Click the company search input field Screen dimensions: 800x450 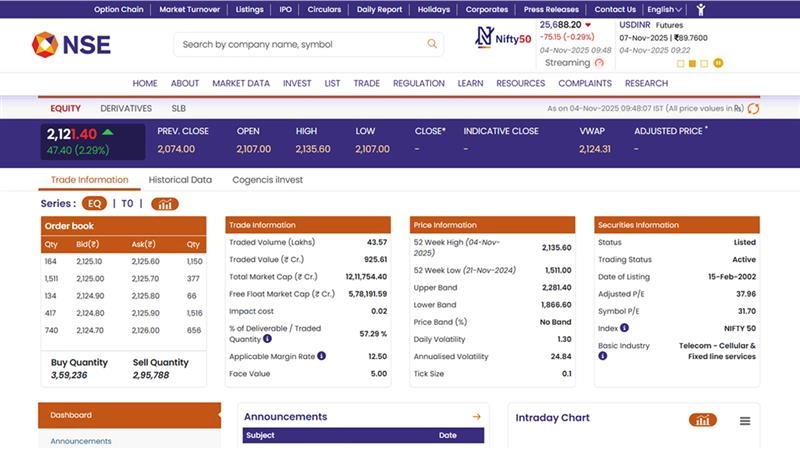tap(300, 44)
